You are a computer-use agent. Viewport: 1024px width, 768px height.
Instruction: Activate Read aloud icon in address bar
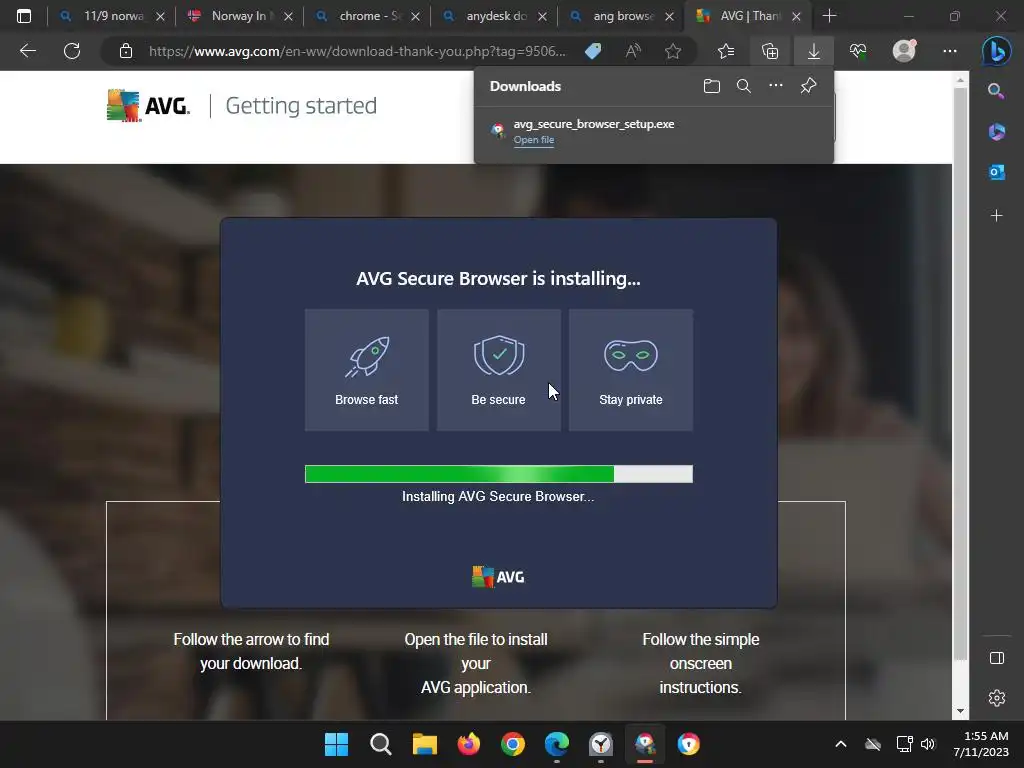tap(633, 51)
